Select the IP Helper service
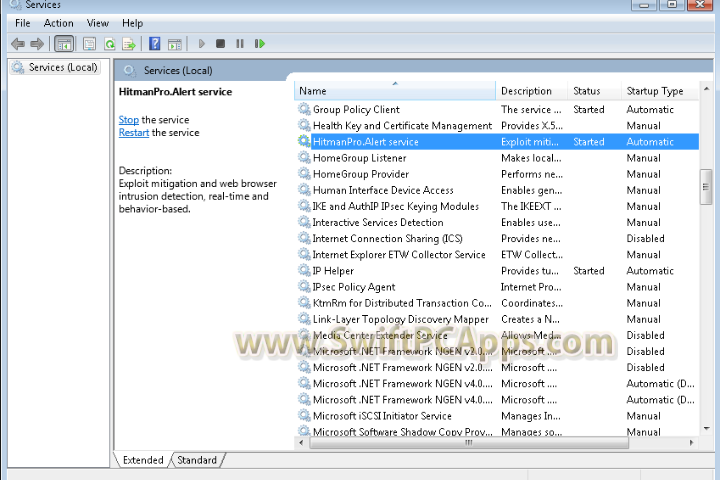720x480 pixels. coord(497,271)
